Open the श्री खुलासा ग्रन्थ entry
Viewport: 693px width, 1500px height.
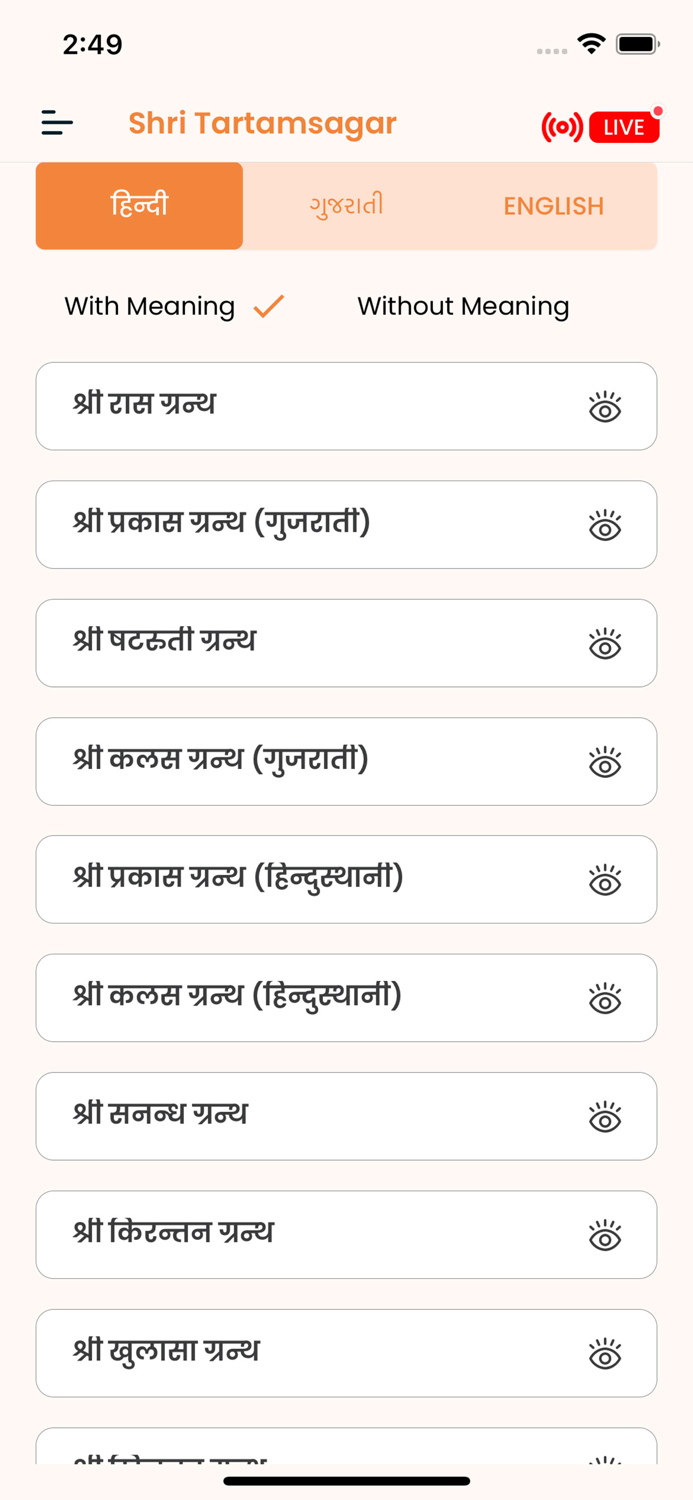[300, 1353]
